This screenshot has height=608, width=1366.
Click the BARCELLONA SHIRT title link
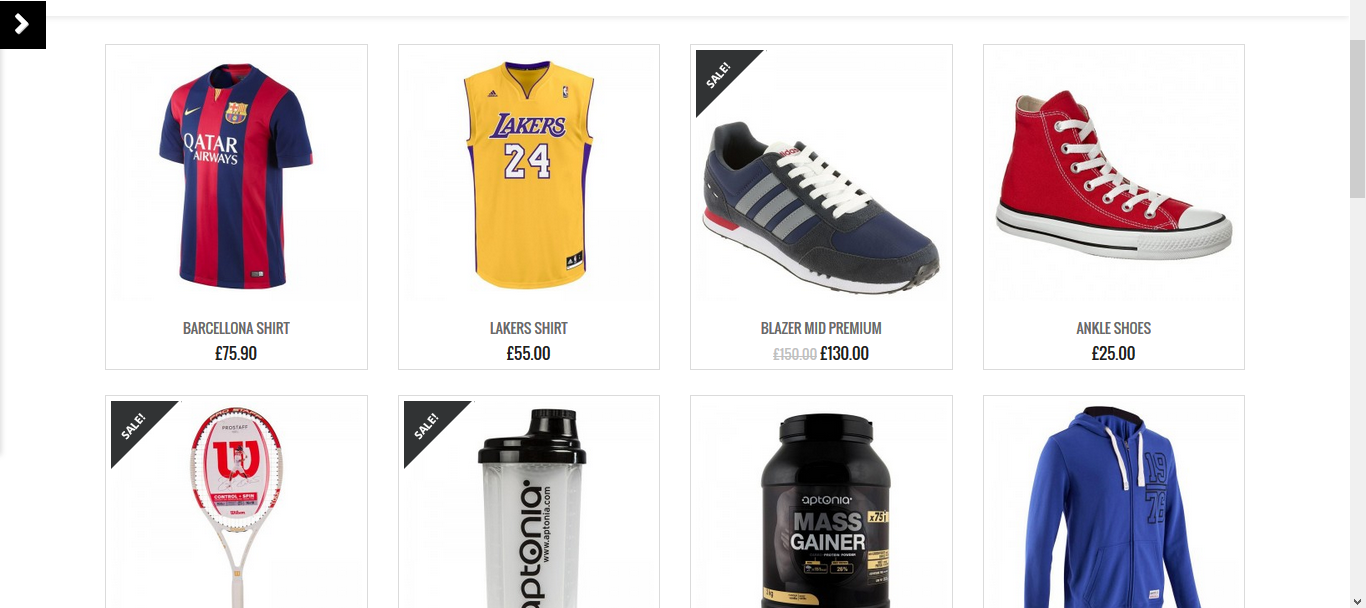coord(236,328)
